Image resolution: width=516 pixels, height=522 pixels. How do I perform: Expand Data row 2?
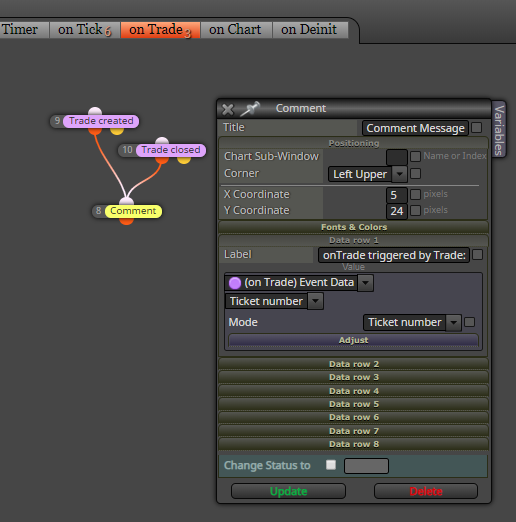pos(354,364)
